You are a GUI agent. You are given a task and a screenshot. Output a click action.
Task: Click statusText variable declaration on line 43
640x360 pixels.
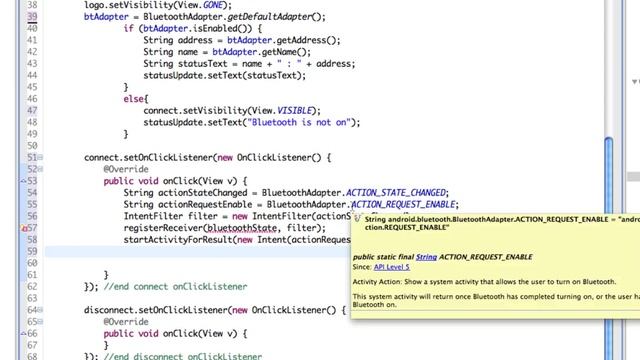pyautogui.click(x=202, y=64)
